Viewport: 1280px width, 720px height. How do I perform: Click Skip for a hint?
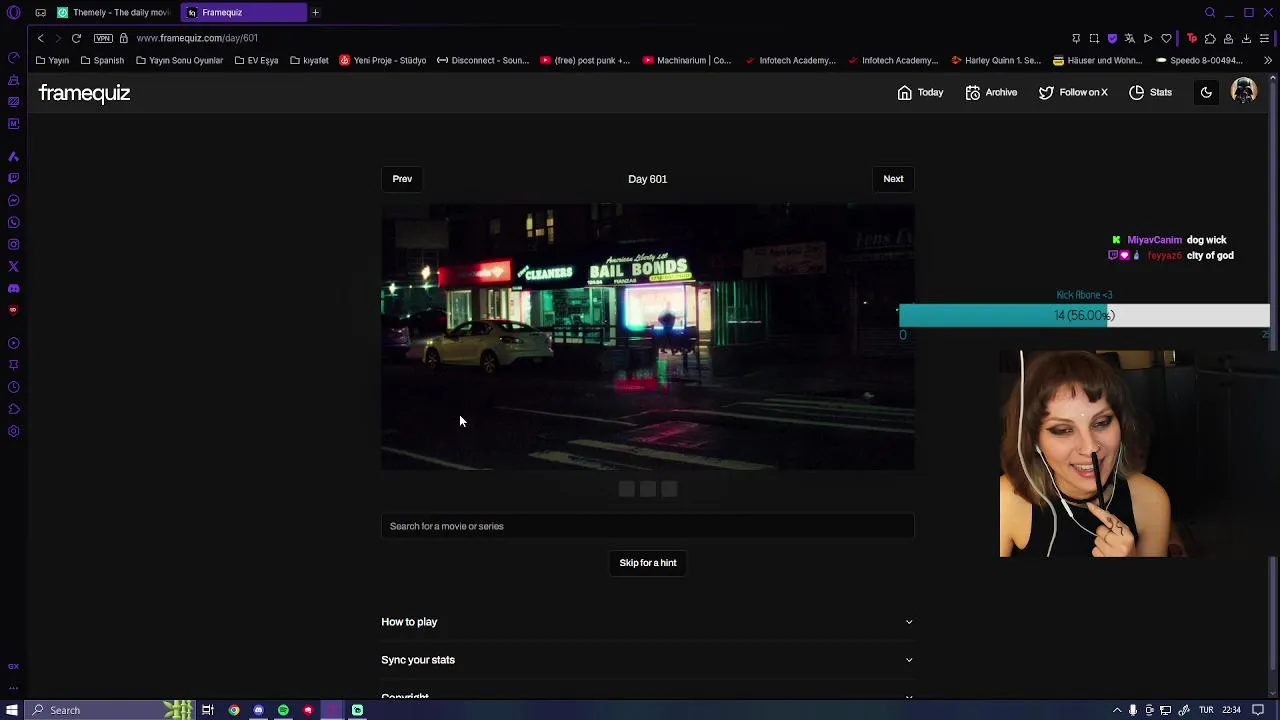click(x=648, y=563)
